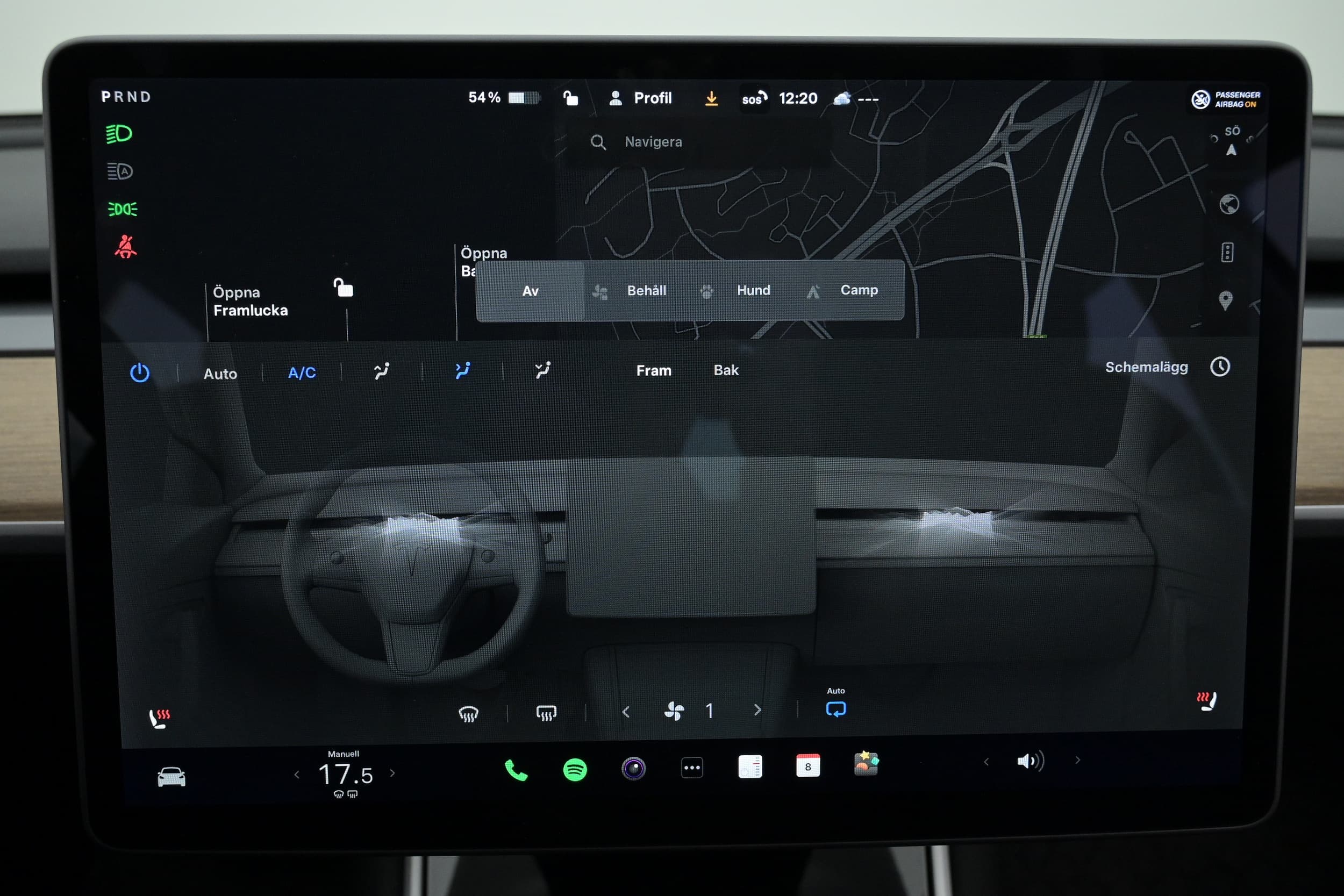1344x896 pixels.
Task: Turn on passenger seat heater
Action: [x=1206, y=701]
